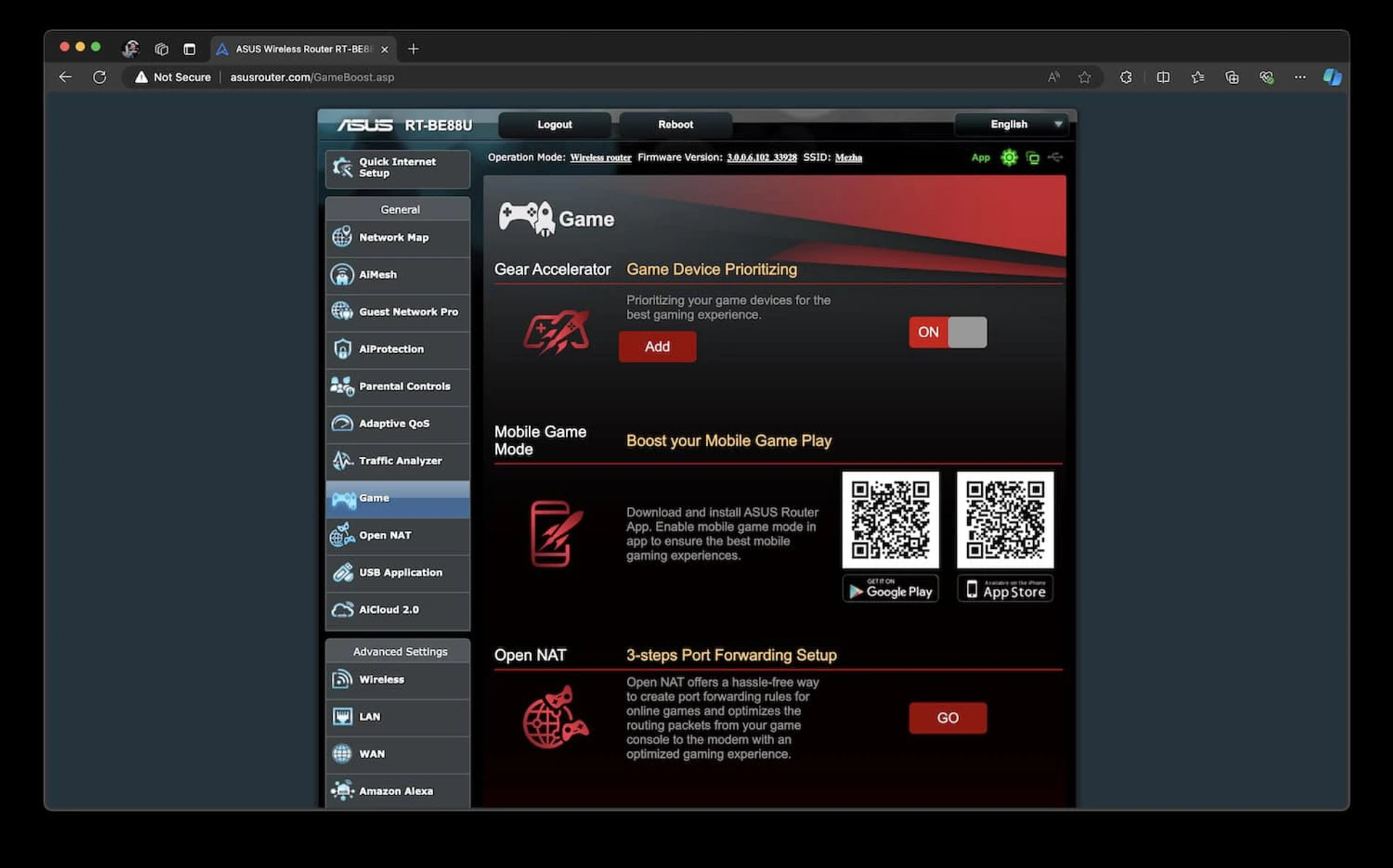Click the USB status icon in header
Screen dimensions: 1393x868
(x=1056, y=157)
